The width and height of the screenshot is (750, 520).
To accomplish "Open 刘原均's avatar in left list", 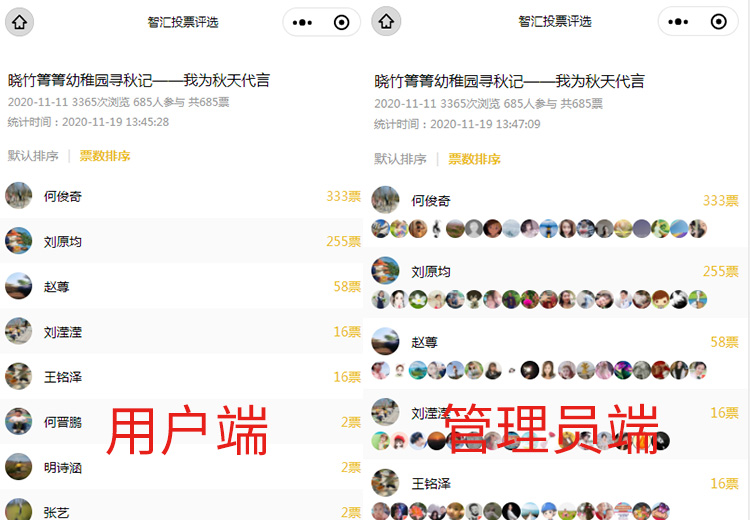I will 19,241.
